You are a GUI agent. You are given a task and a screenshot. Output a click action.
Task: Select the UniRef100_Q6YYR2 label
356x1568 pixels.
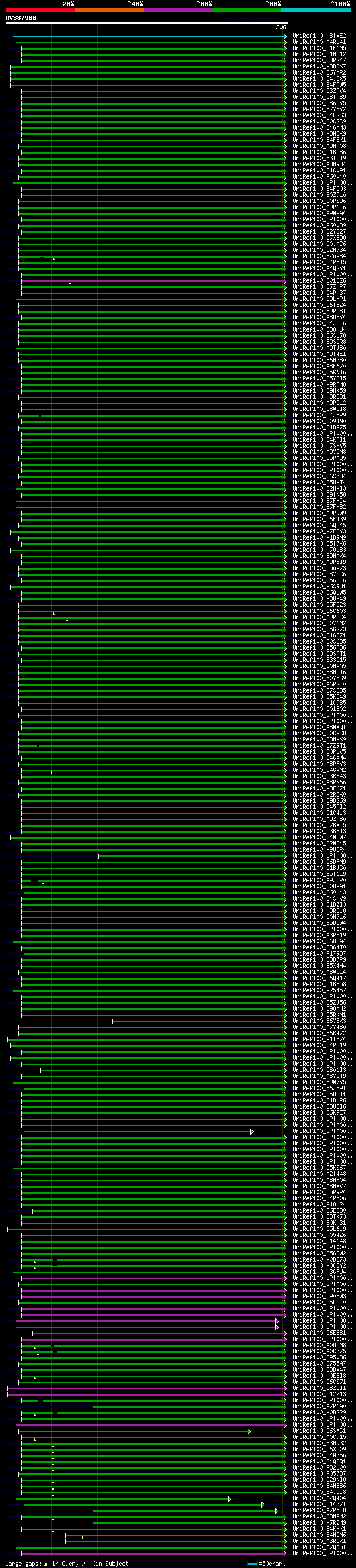tap(319, 72)
